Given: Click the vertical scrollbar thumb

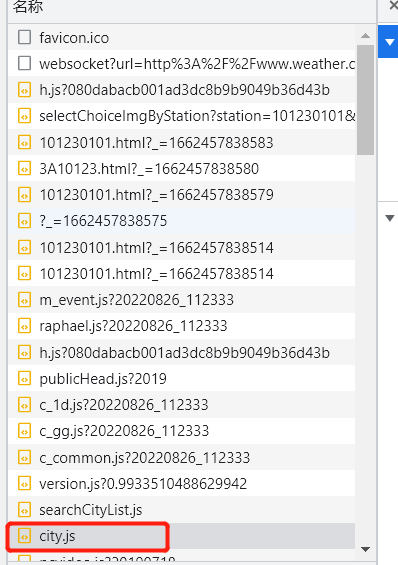Looking at the screenshot, I should [x=366, y=100].
